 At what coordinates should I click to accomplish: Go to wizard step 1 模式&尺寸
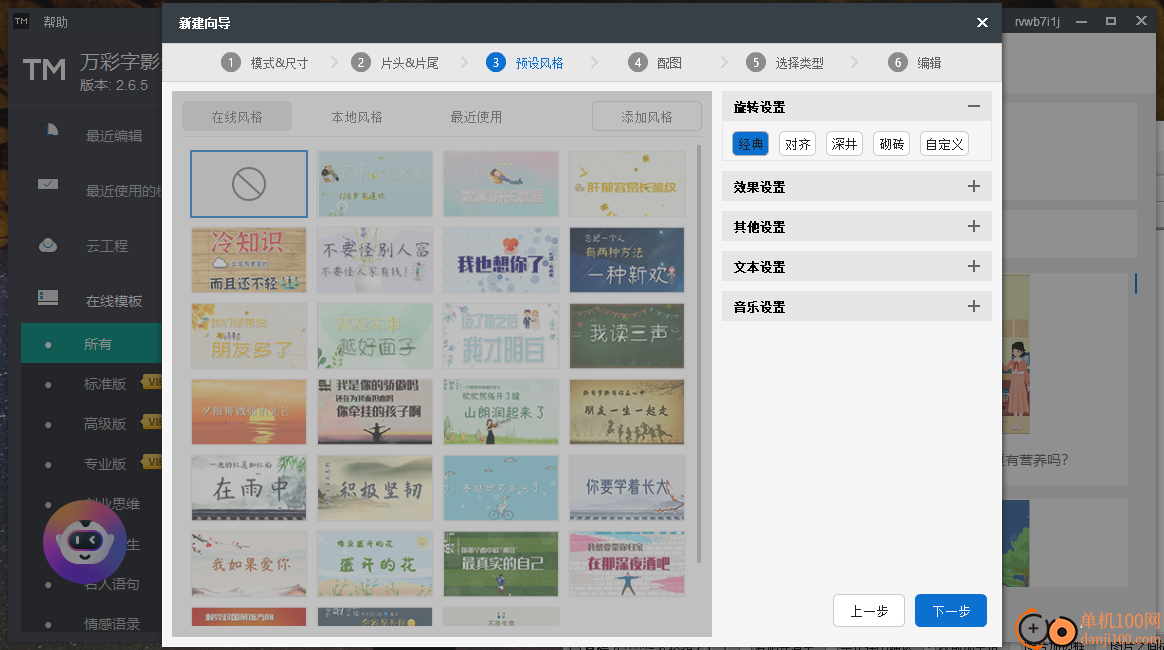point(265,63)
